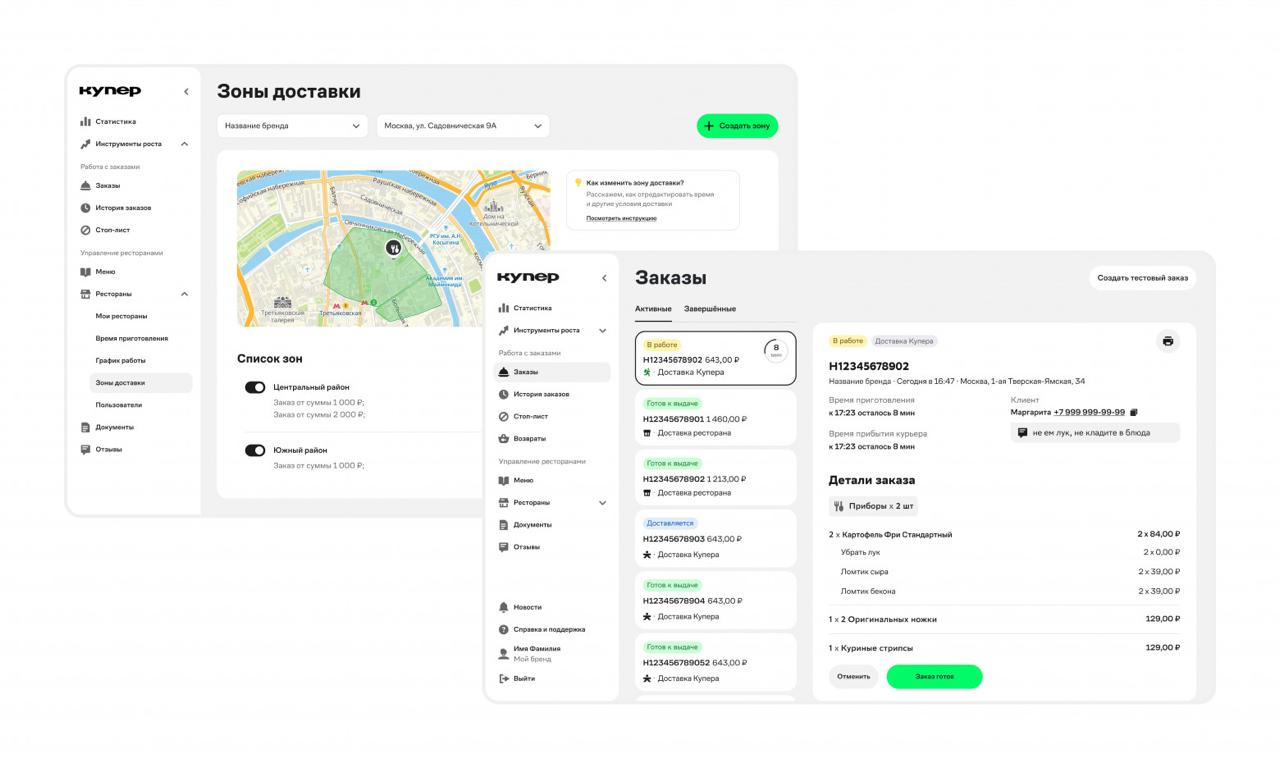
Task: Disable the Центральный район zone toggle
Action: coord(255,387)
